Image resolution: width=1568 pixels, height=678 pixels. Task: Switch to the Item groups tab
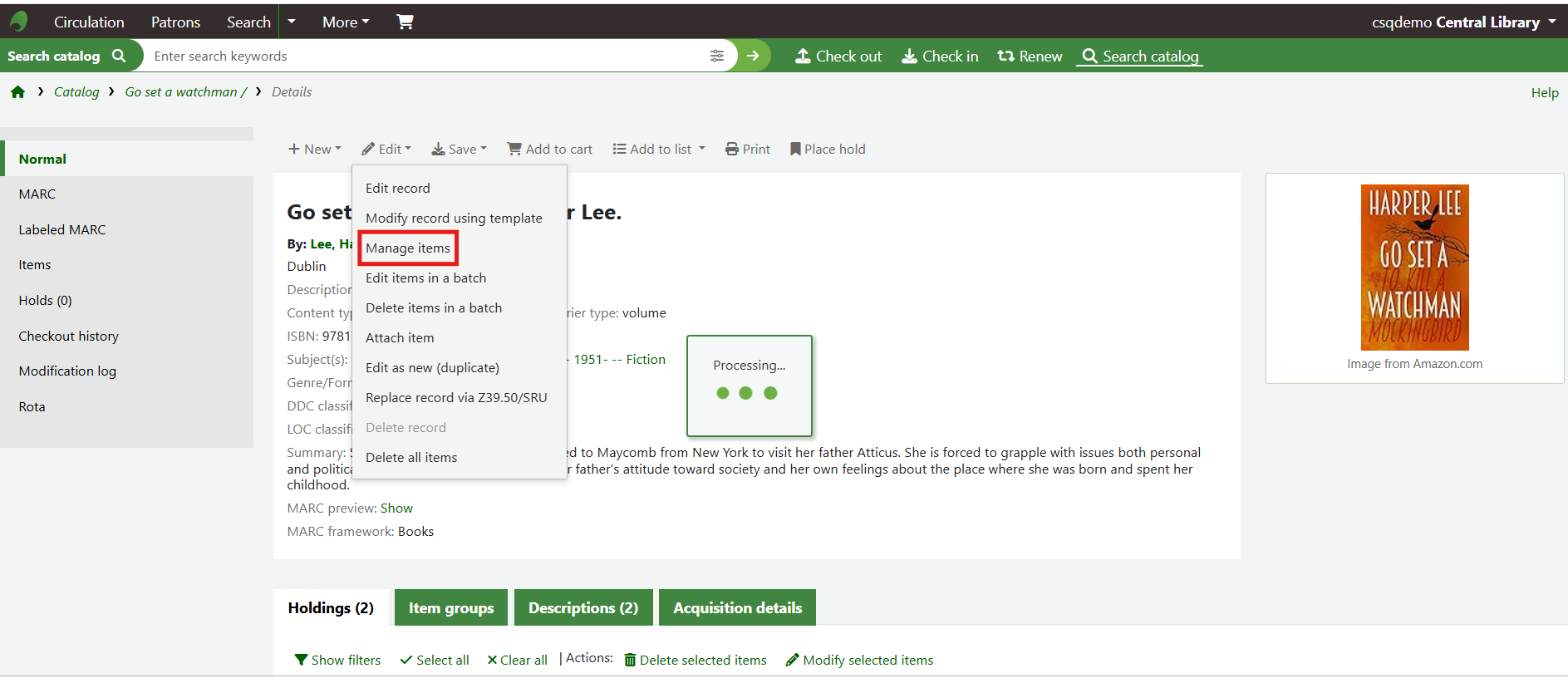pos(450,608)
